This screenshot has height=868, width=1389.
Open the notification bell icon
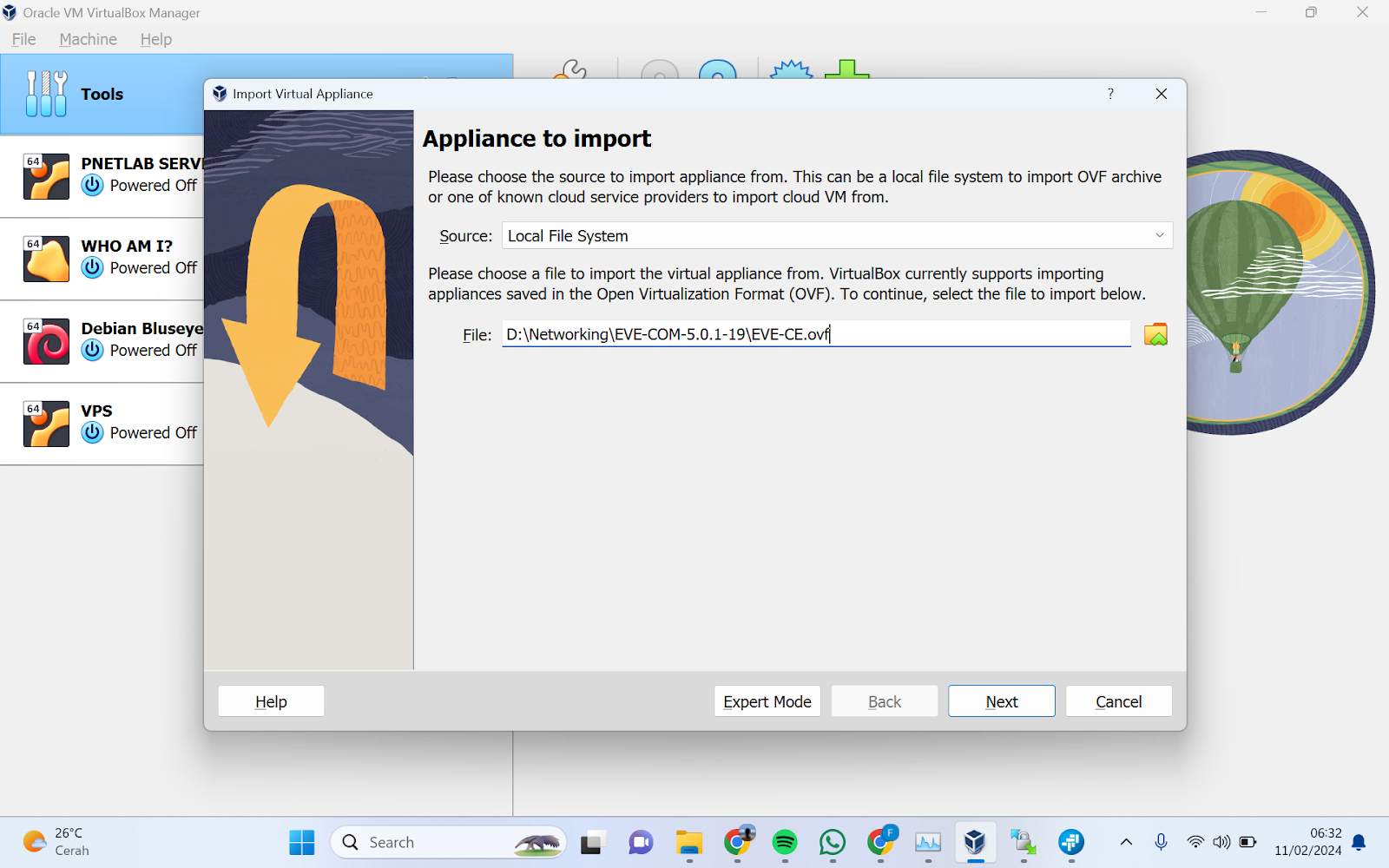click(1359, 842)
